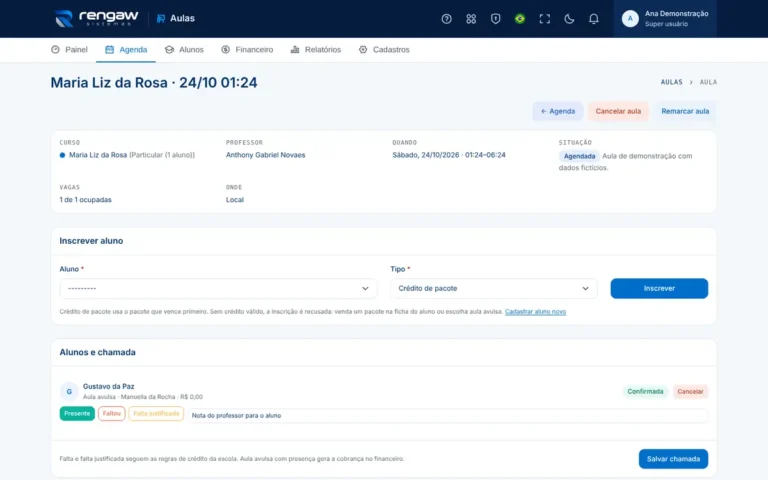
Task: Open the apps grid icon
Action: coord(471,19)
